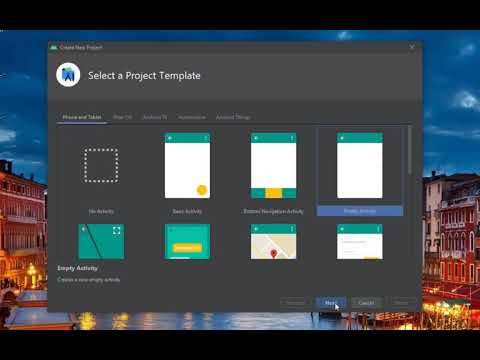Click the Basic Activity label
480x360 pixels.
(187, 211)
